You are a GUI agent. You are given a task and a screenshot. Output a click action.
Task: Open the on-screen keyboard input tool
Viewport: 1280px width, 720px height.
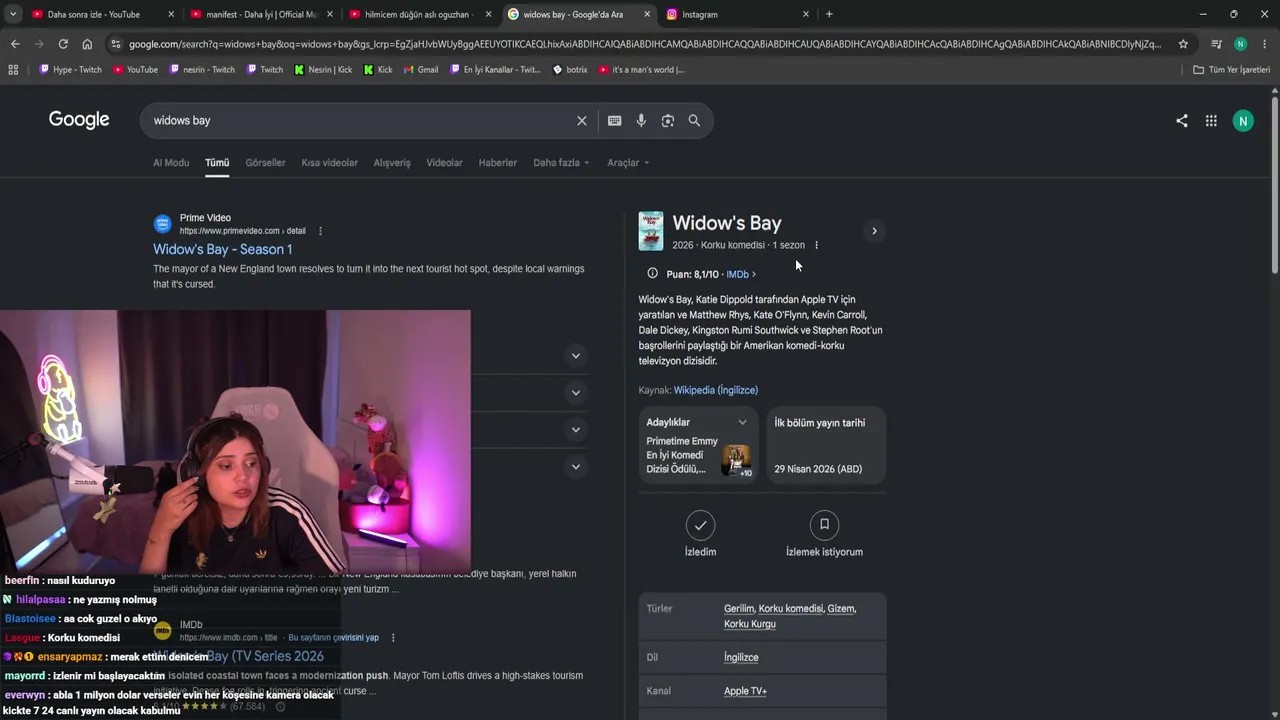(x=614, y=121)
